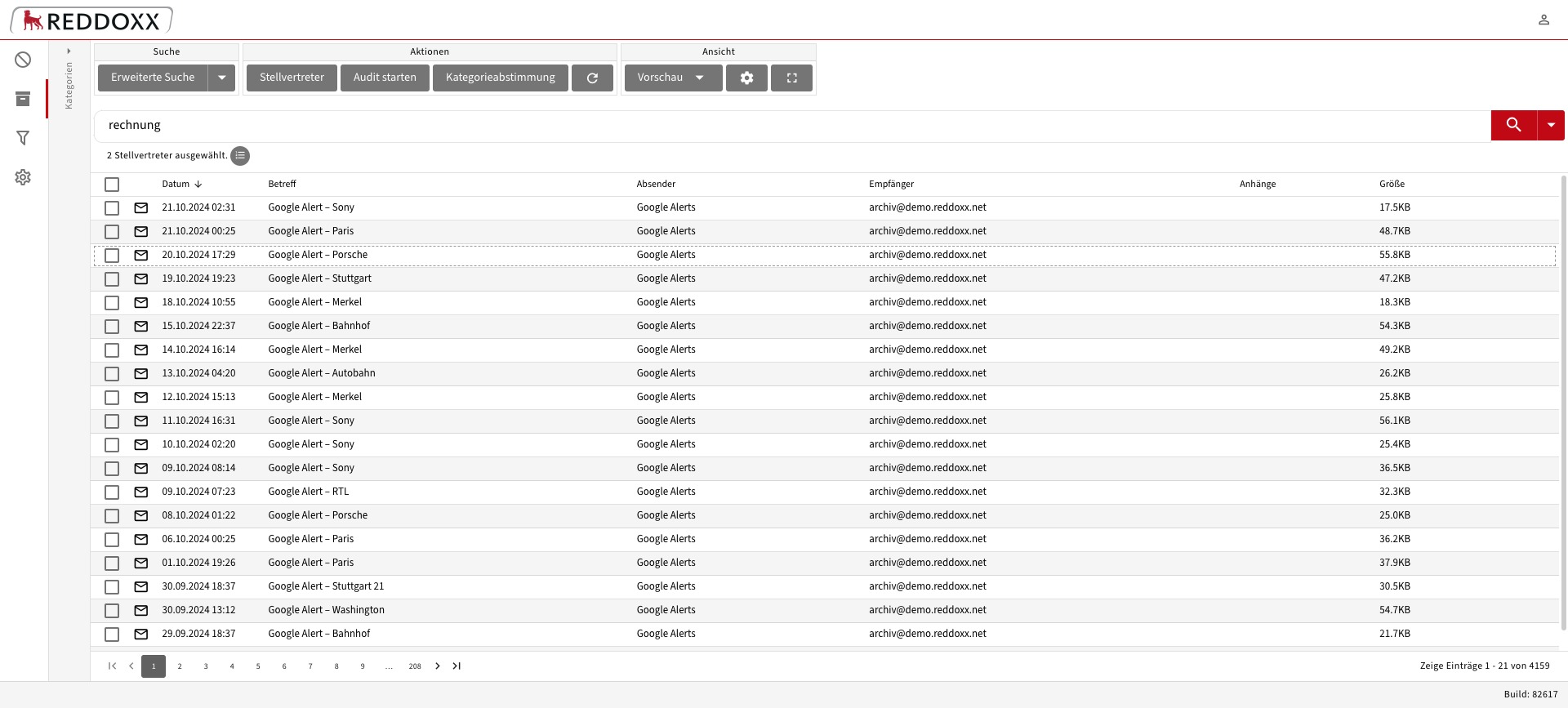Click Kategorieabstimmung button

coord(501,78)
